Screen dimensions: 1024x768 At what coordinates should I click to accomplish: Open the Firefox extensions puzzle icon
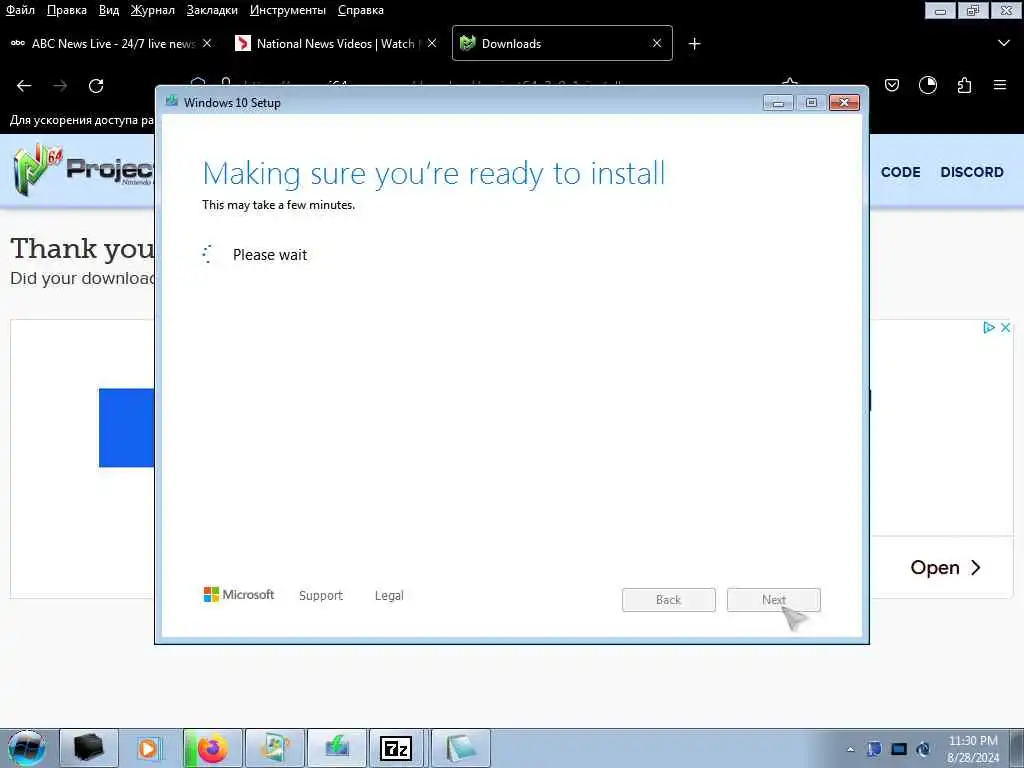coord(965,86)
